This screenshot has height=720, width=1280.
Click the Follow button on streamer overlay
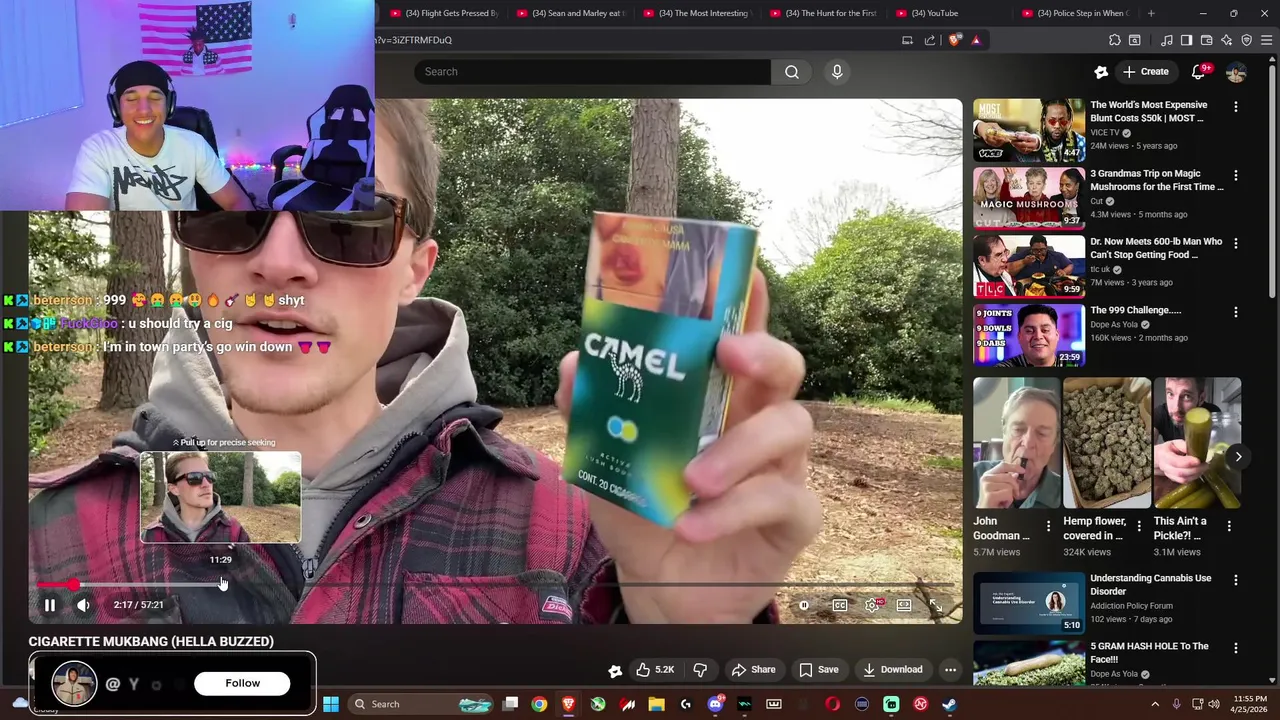coord(242,683)
